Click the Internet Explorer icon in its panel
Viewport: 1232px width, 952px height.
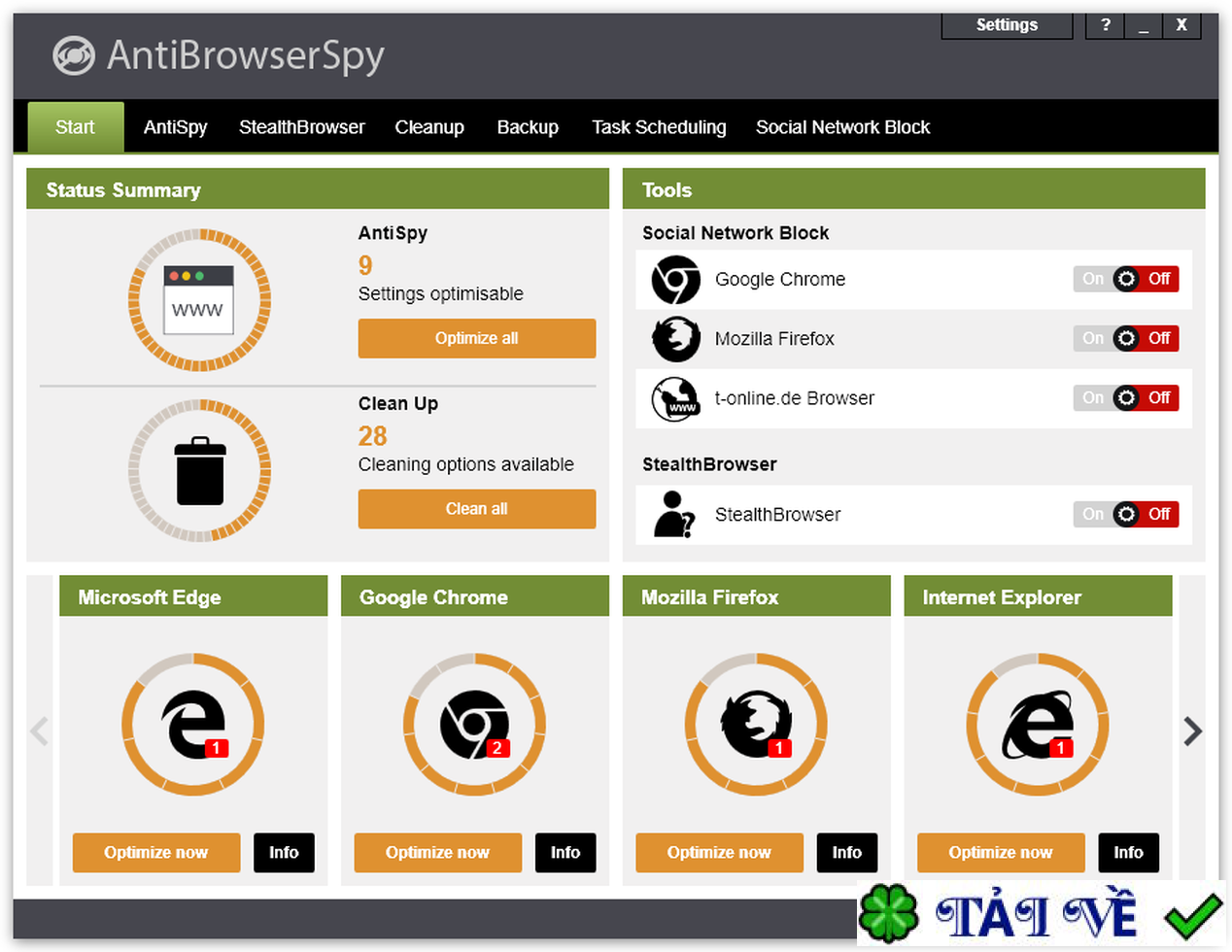pos(1038,724)
